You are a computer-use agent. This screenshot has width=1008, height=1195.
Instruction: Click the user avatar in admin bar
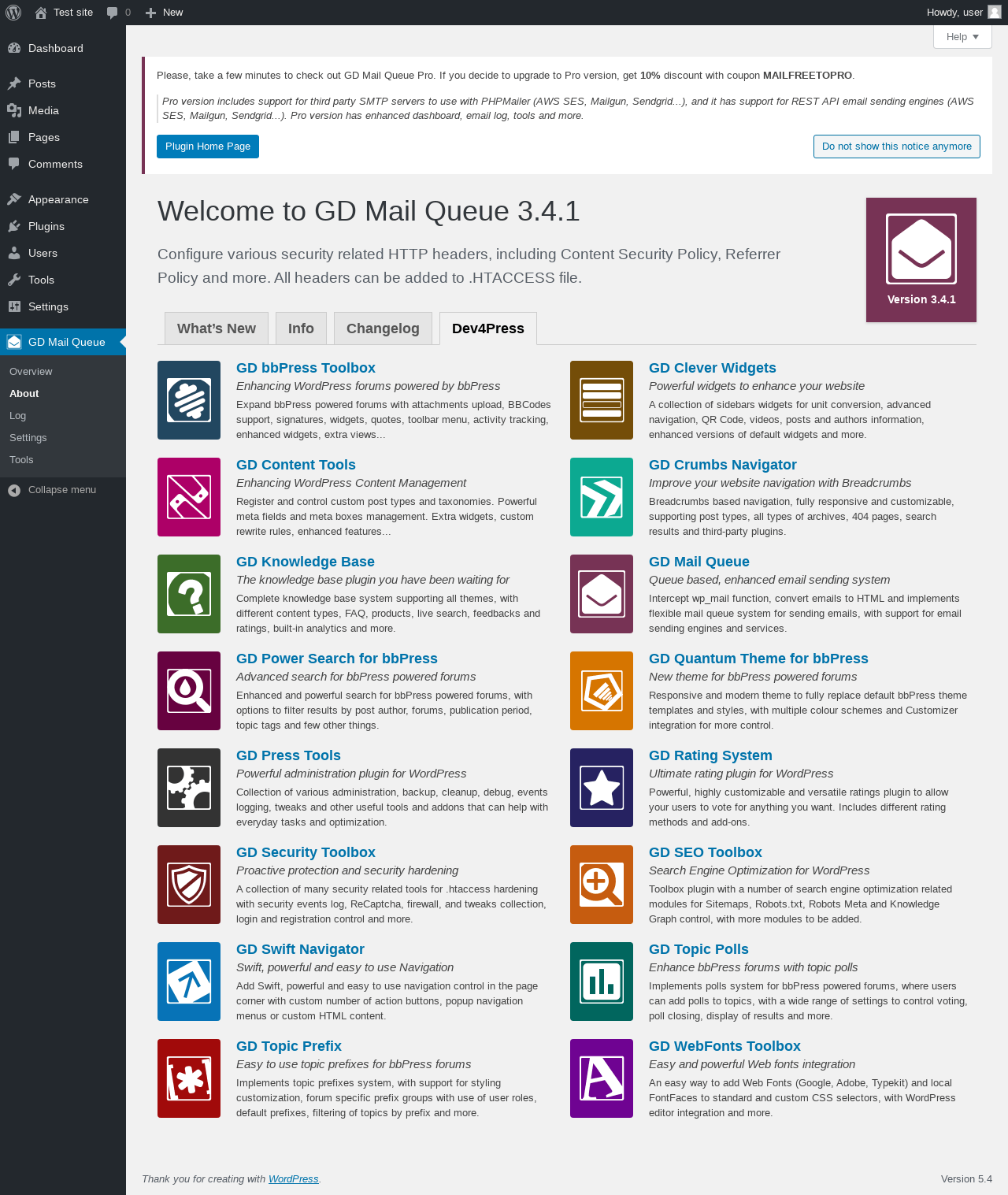[x=995, y=12]
